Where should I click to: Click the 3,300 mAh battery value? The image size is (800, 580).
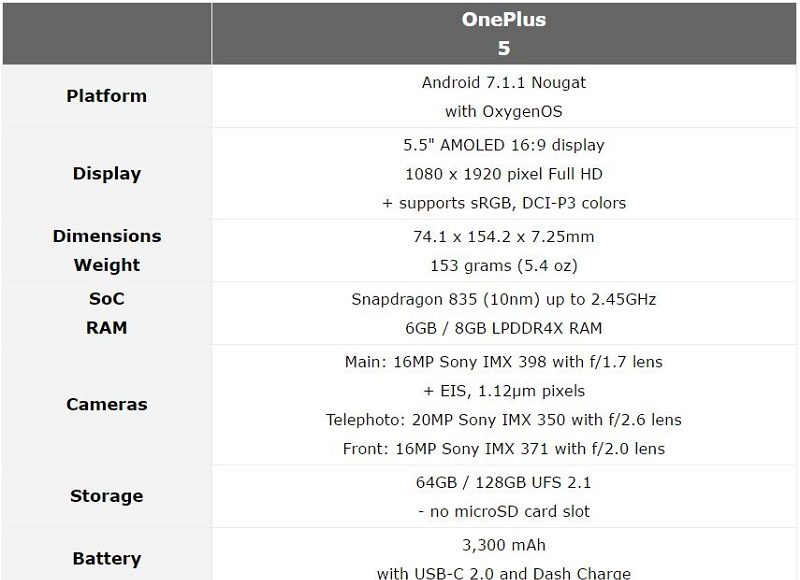(504, 545)
